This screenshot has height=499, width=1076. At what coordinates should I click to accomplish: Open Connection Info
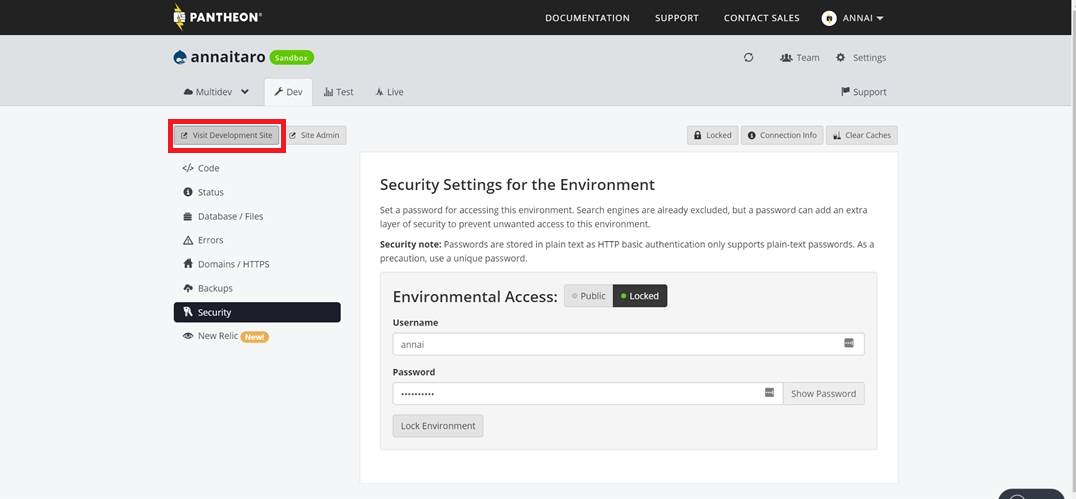[782, 135]
